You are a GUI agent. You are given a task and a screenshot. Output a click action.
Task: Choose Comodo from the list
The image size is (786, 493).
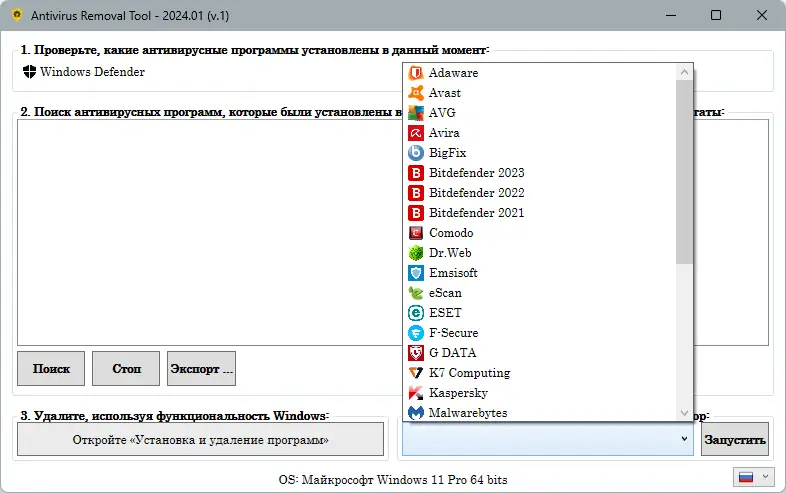pos(539,233)
